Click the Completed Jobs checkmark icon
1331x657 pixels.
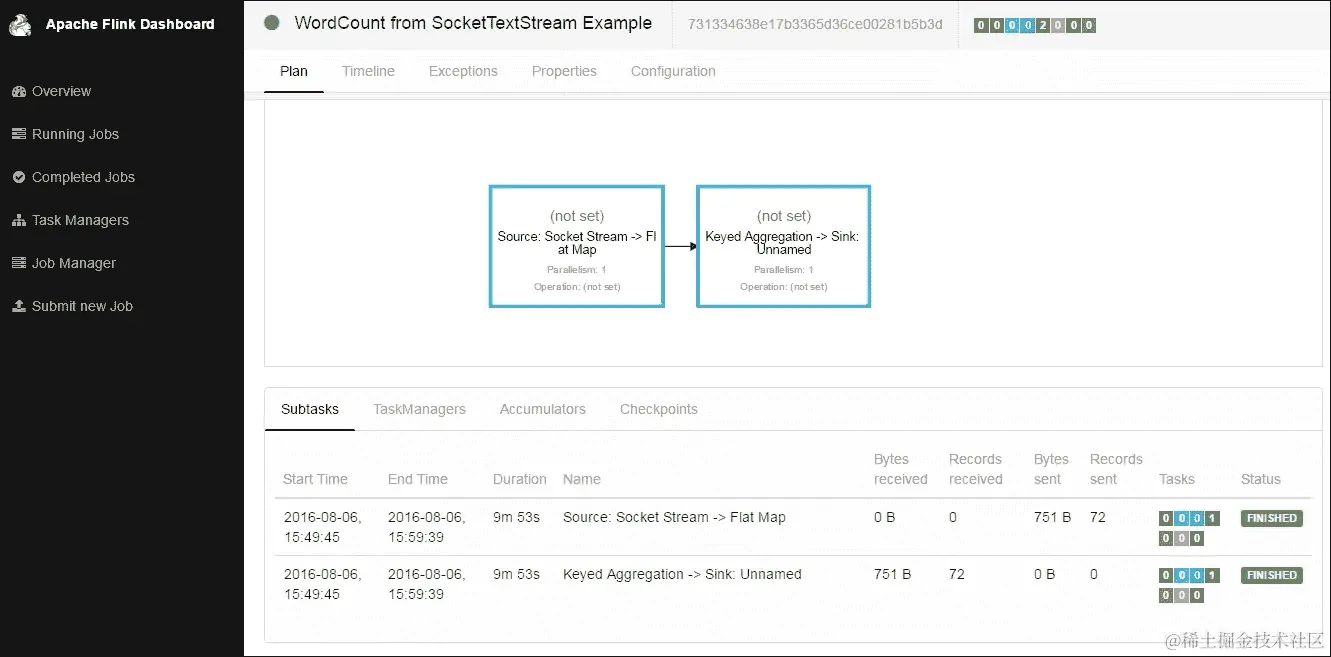[x=18, y=177]
